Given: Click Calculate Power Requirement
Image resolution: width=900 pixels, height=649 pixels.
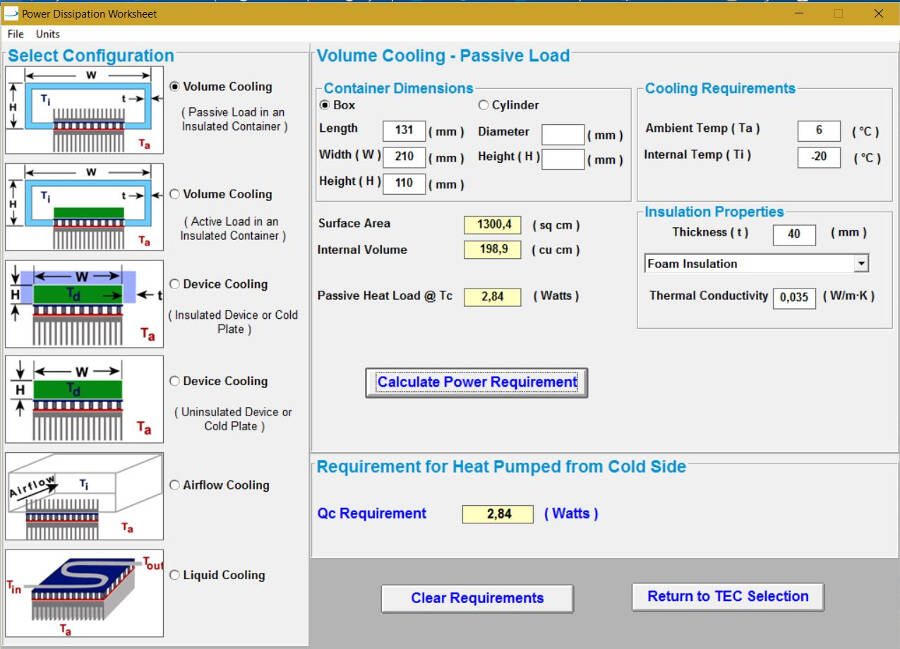Looking at the screenshot, I should click(476, 382).
